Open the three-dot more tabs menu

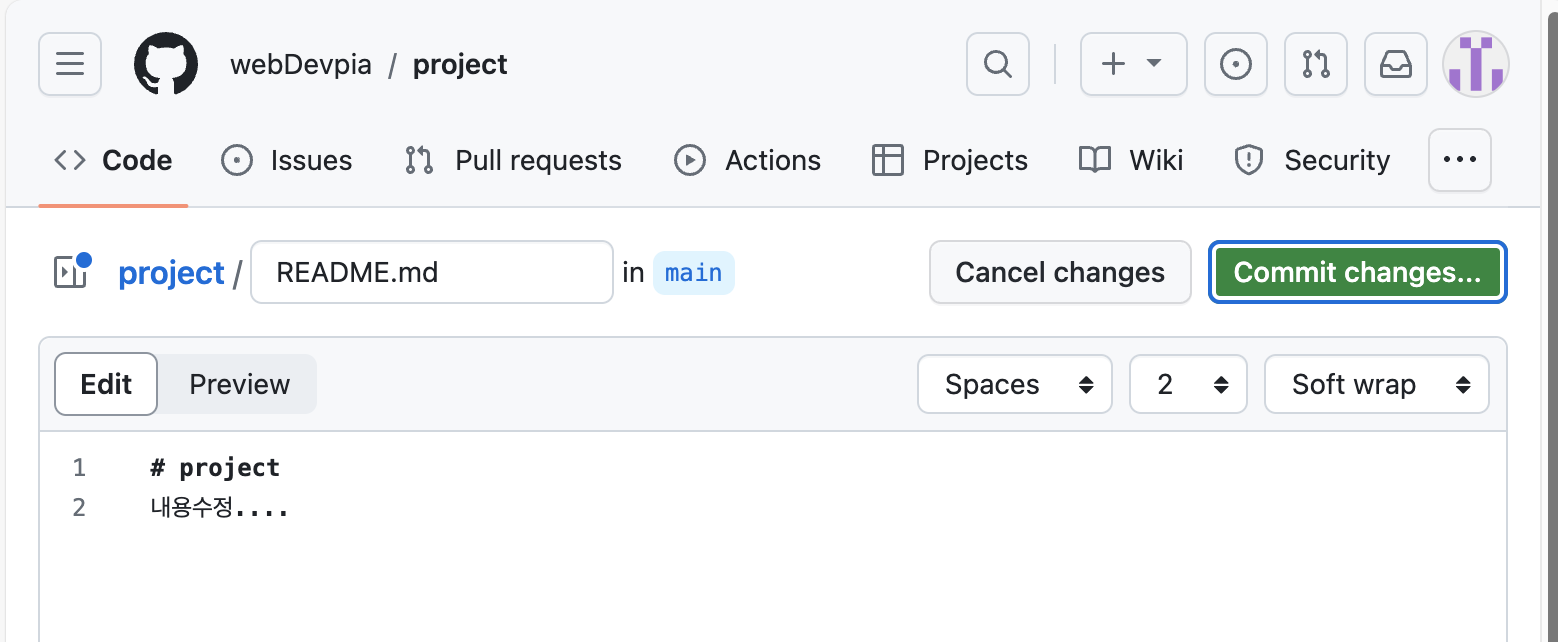1459,160
